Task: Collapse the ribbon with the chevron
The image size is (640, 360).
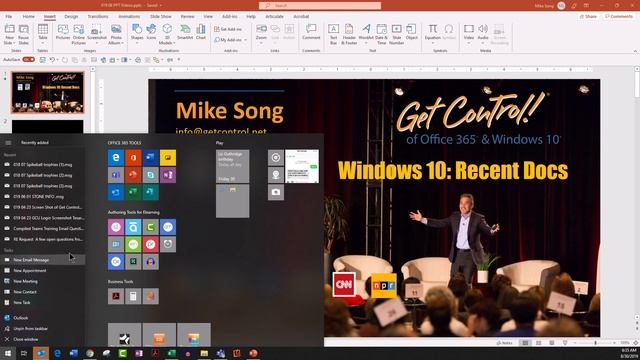Action: click(x=635, y=51)
